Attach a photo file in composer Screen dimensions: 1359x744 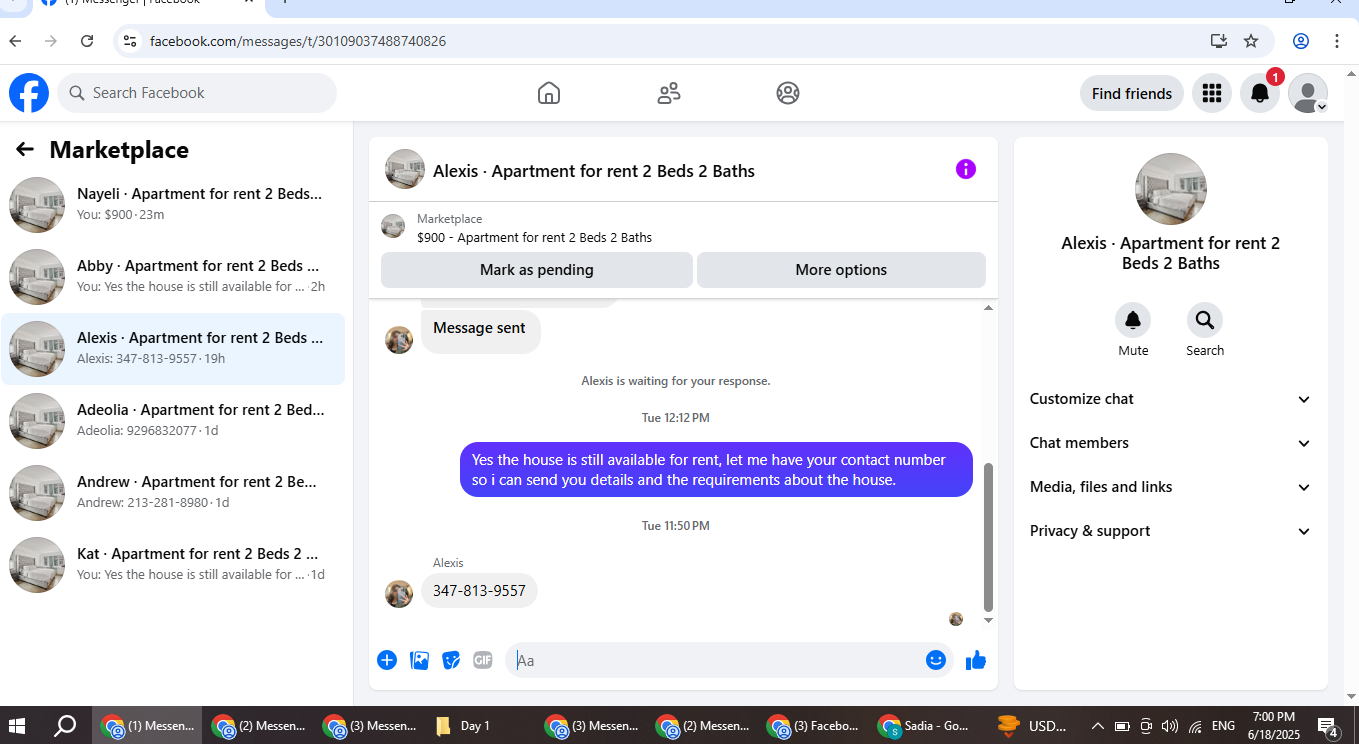pos(420,660)
